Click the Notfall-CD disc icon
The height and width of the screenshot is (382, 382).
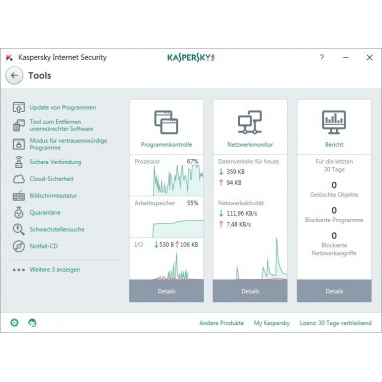click(x=19, y=246)
